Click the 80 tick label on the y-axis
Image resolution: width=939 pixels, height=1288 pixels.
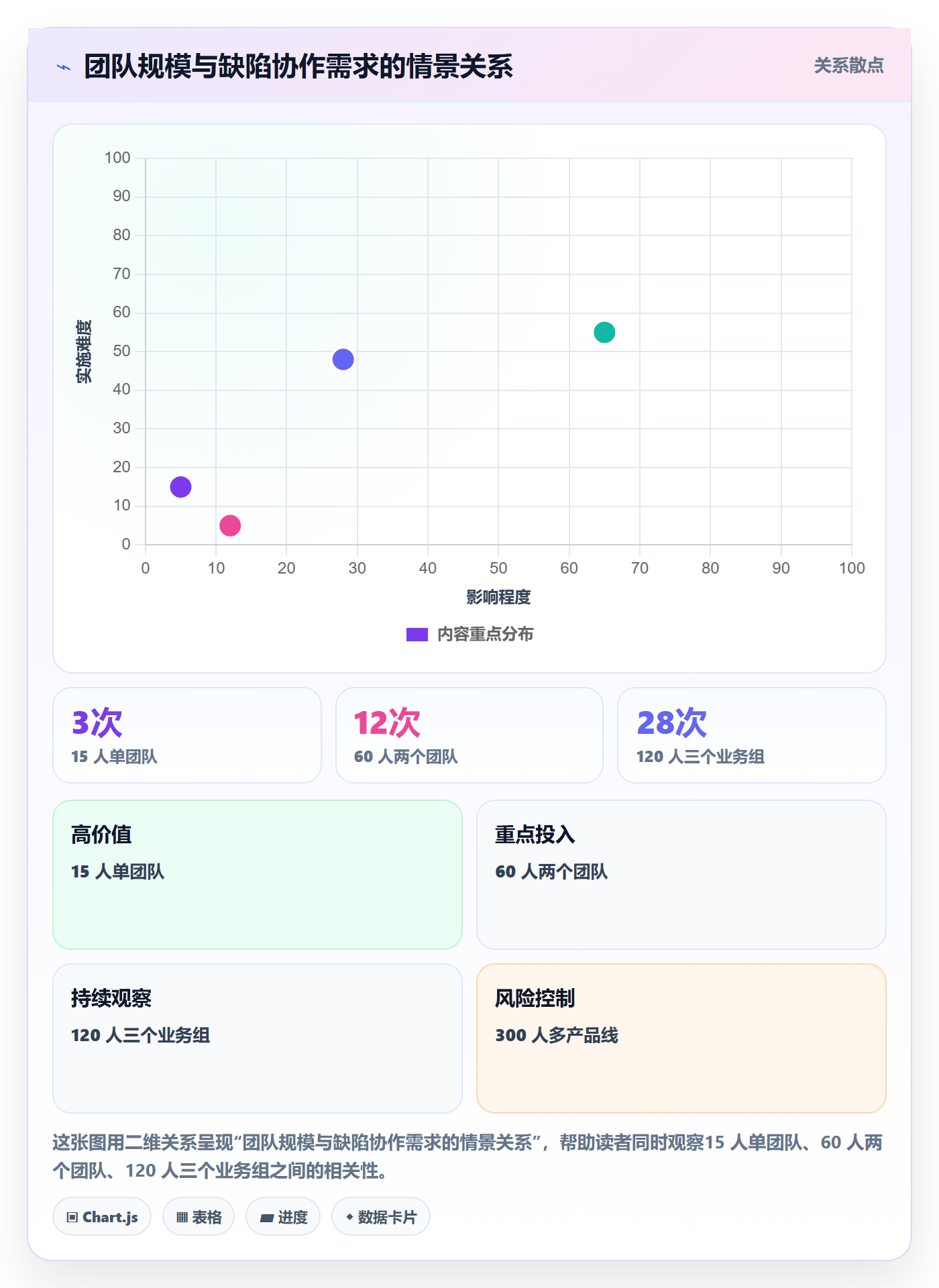pos(121,235)
